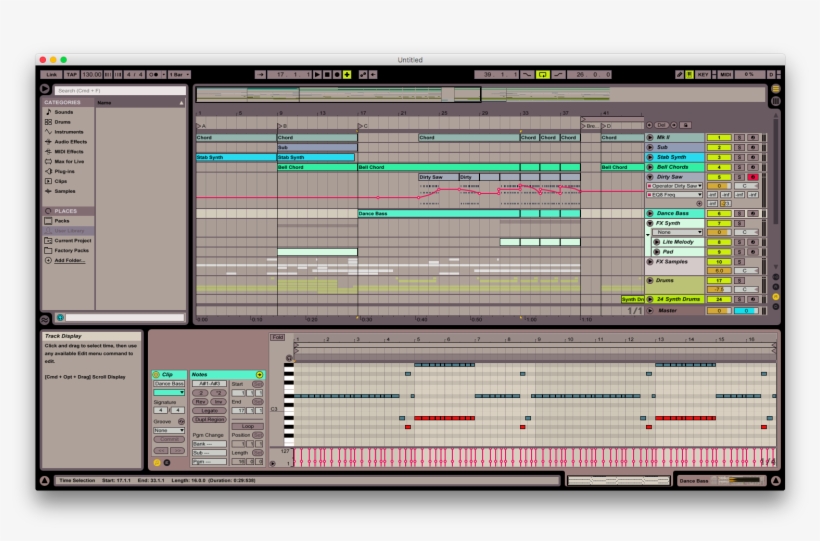Toggle Draw Mode pencil icon
The width and height of the screenshot is (820, 541).
click(x=679, y=75)
